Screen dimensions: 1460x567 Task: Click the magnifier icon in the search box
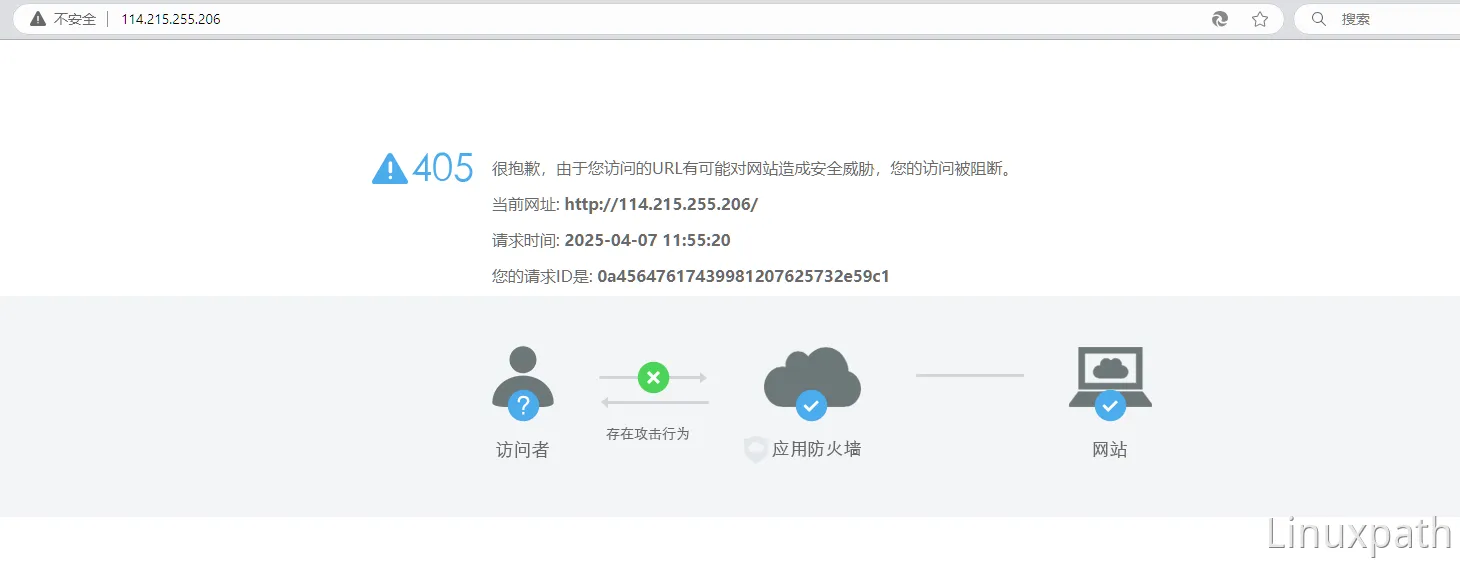point(1319,19)
